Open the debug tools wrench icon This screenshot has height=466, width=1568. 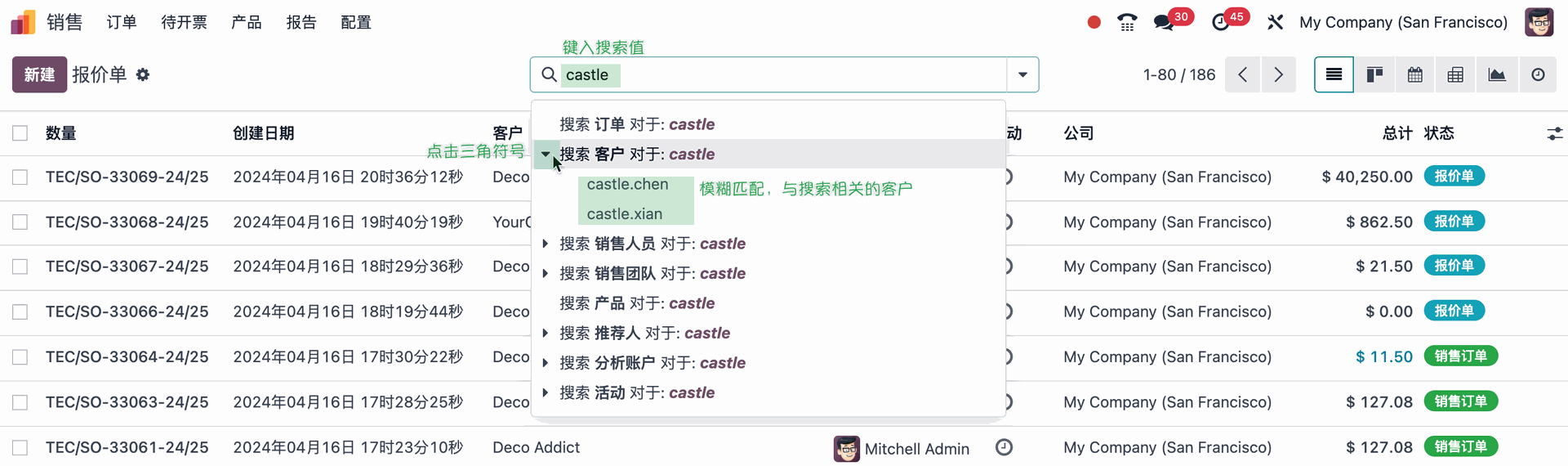1275,22
